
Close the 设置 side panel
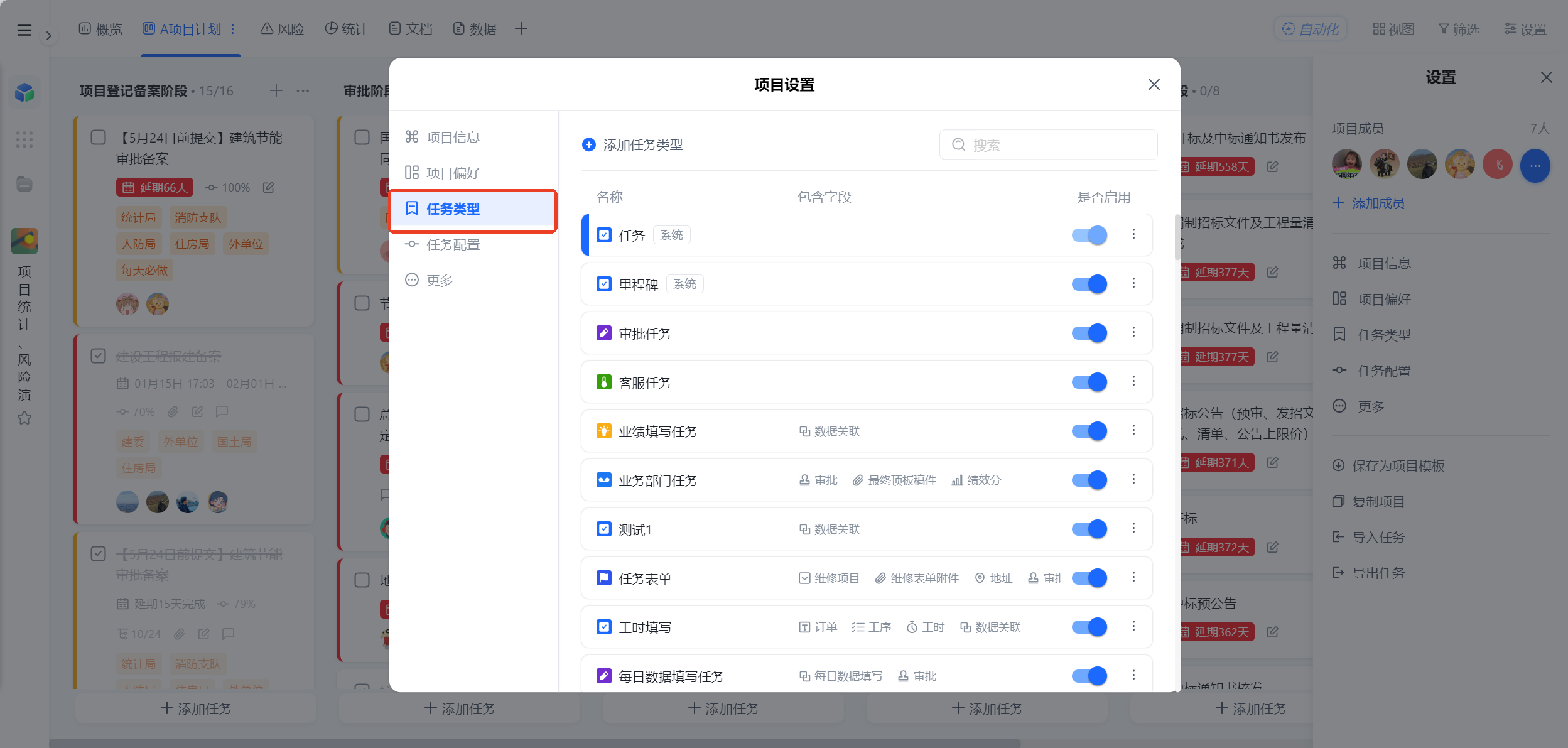(1546, 77)
